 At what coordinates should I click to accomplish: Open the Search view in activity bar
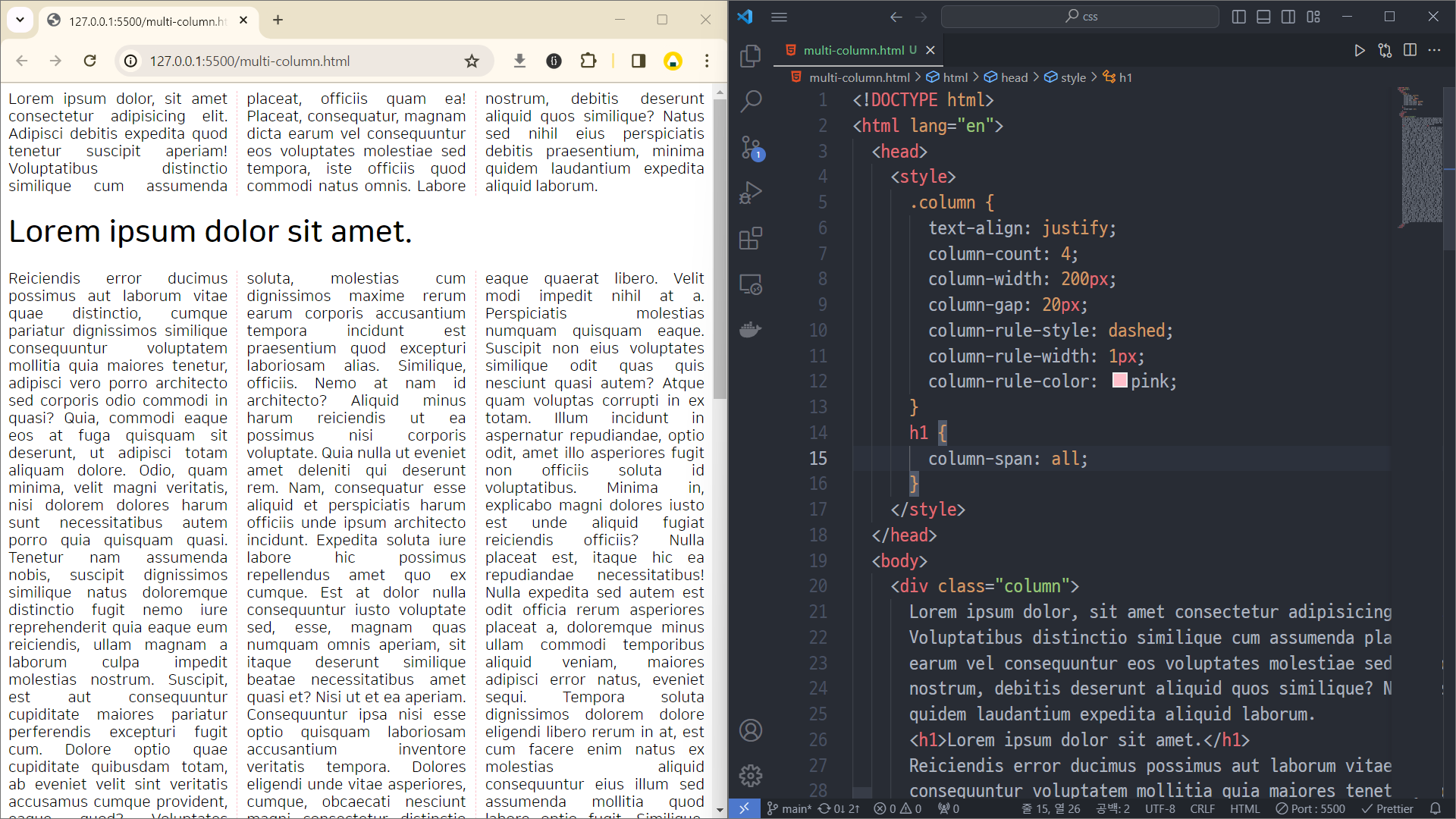750,101
